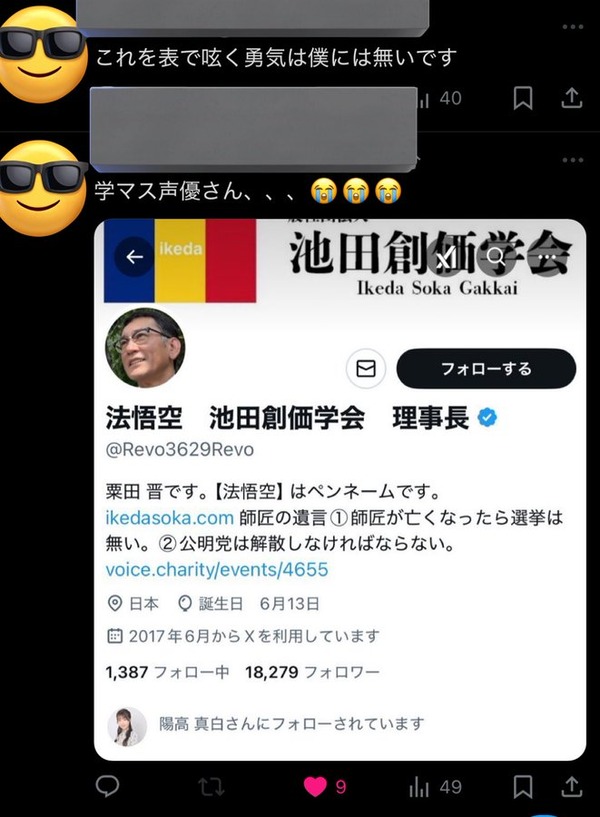Tap the back arrow on profile banner
Screen dimensions: 600x817
pyautogui.click(x=134, y=256)
